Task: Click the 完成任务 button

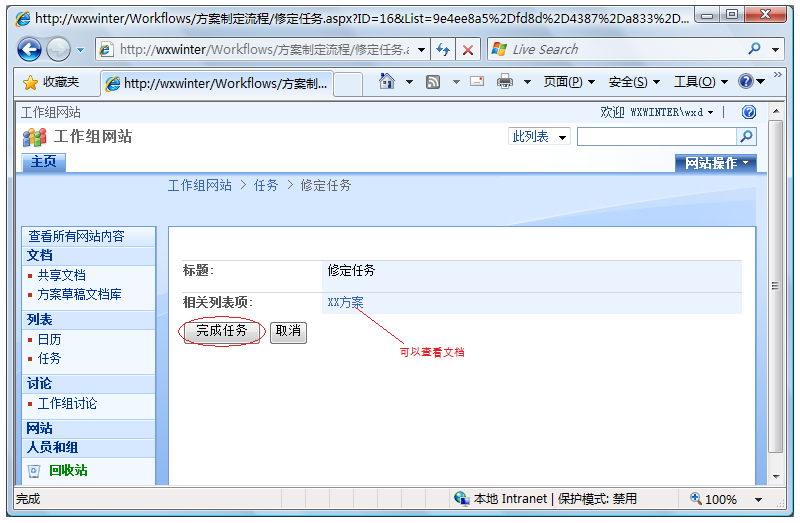Action: [221, 332]
